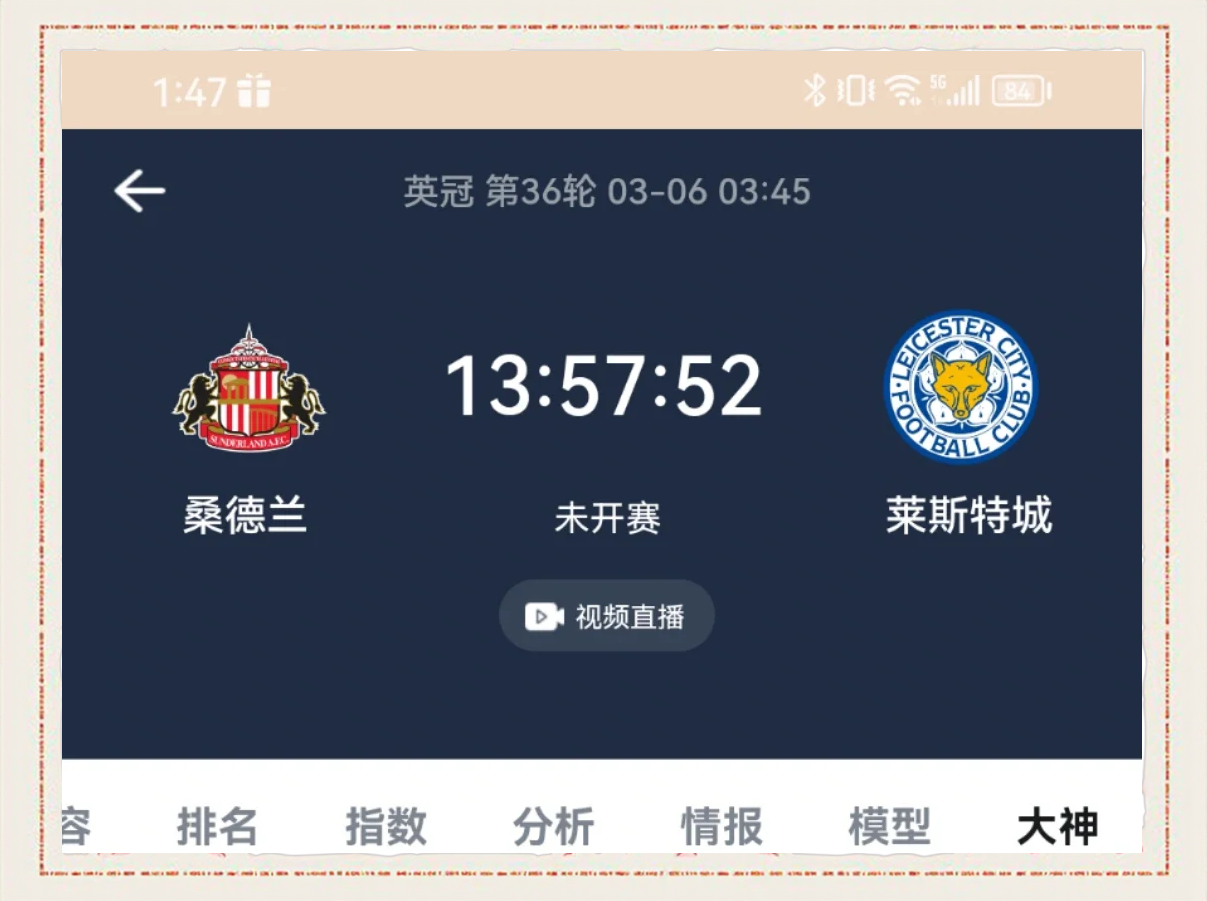The width and height of the screenshot is (1207, 901).
Task: Tap the 莱斯特城 team name
Action: click(968, 516)
